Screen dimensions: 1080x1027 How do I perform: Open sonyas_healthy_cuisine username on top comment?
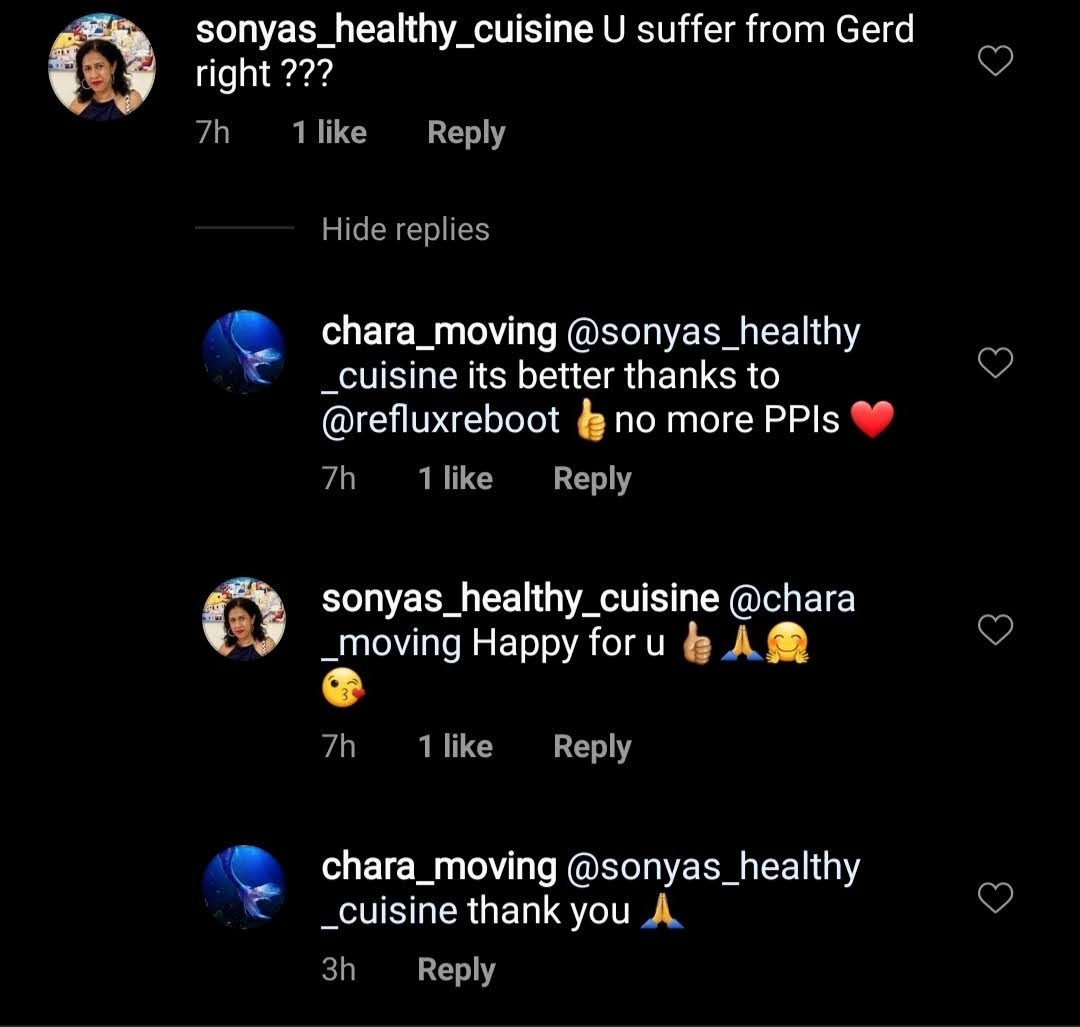pos(394,30)
